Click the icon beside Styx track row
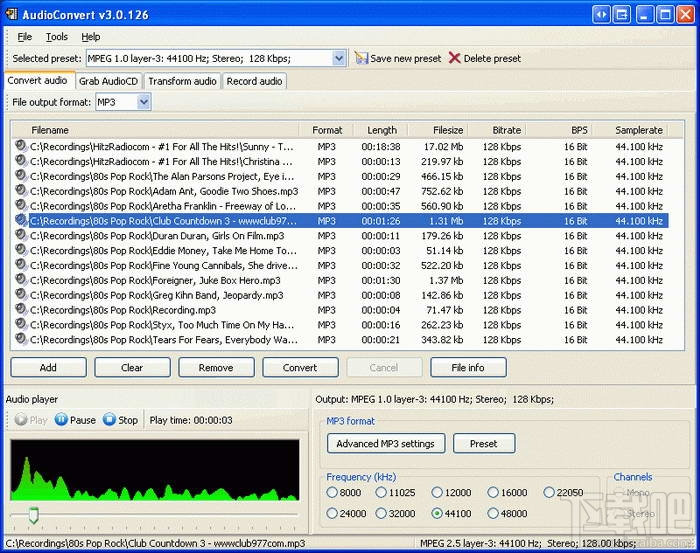The height and width of the screenshot is (553, 700). pyautogui.click(x=20, y=326)
